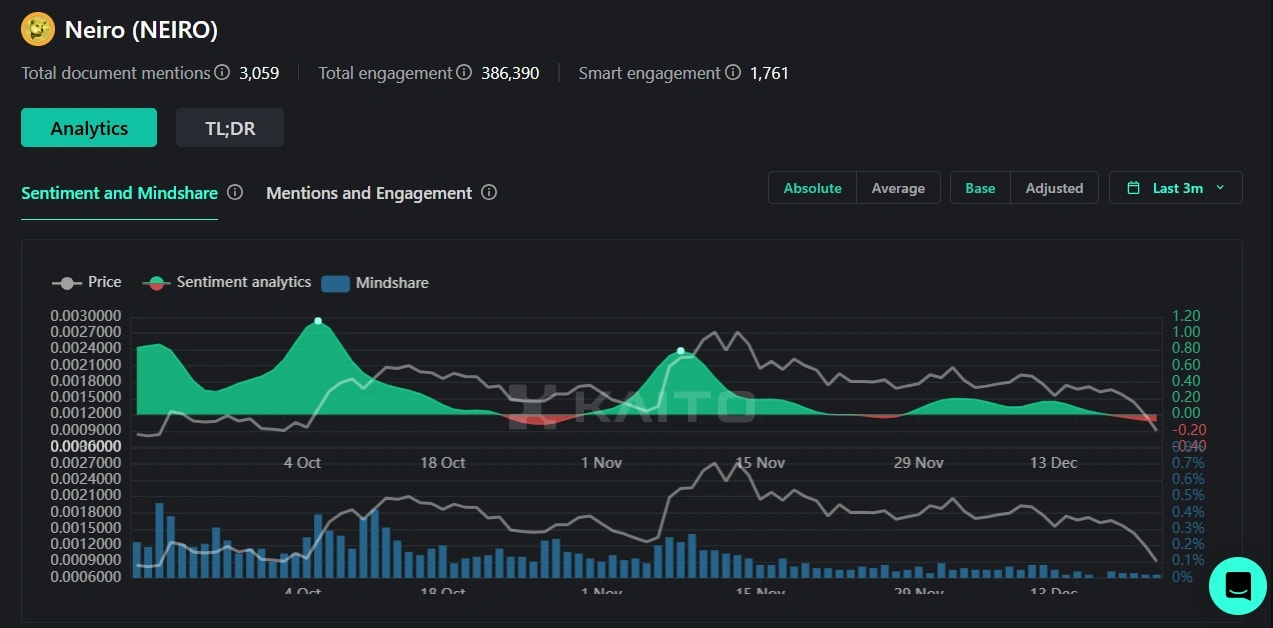The height and width of the screenshot is (628, 1273).
Task: Click info icon next to Mentions and Engagement
Action: [489, 192]
